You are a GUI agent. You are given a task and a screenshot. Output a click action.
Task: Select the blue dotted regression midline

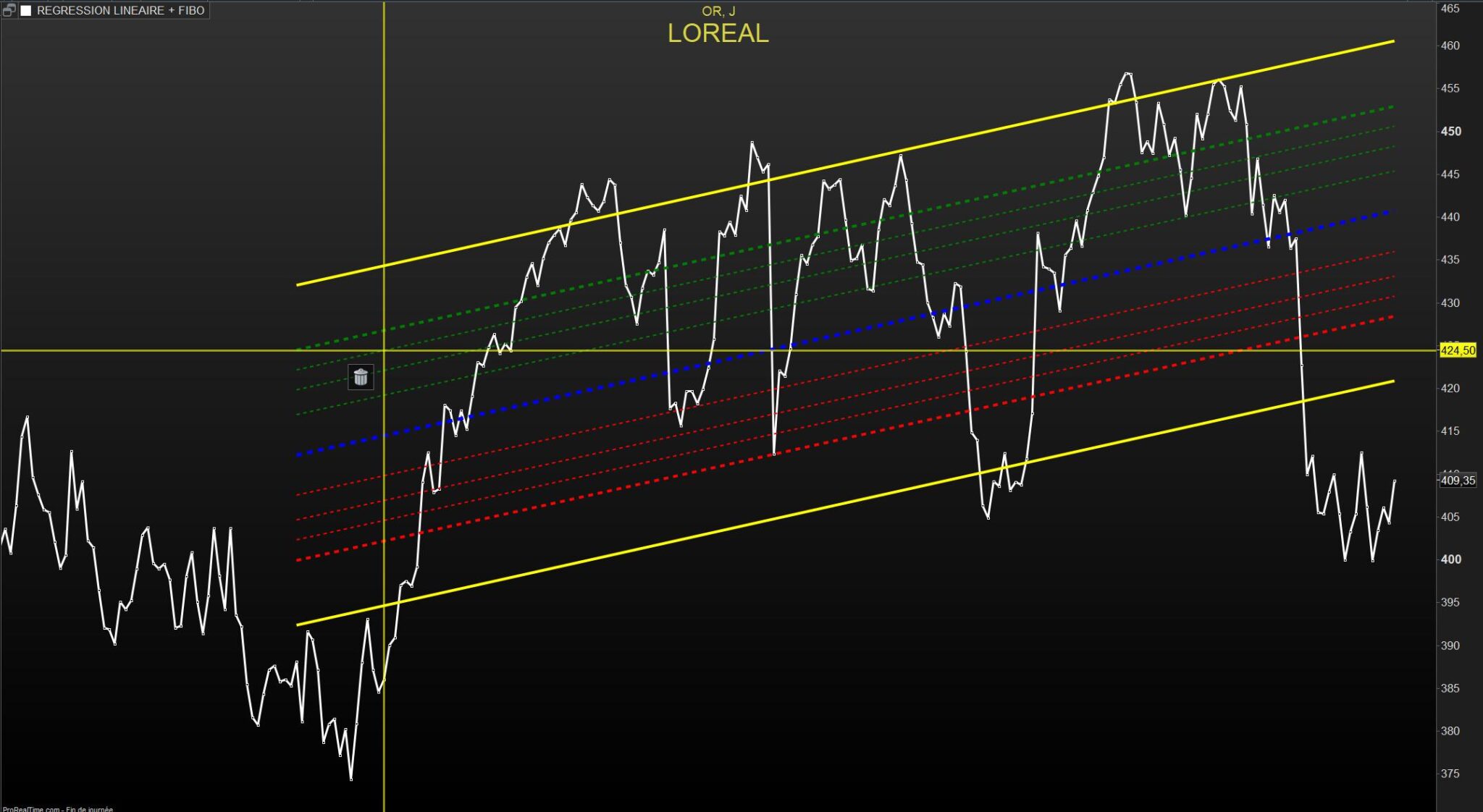tap(579, 392)
